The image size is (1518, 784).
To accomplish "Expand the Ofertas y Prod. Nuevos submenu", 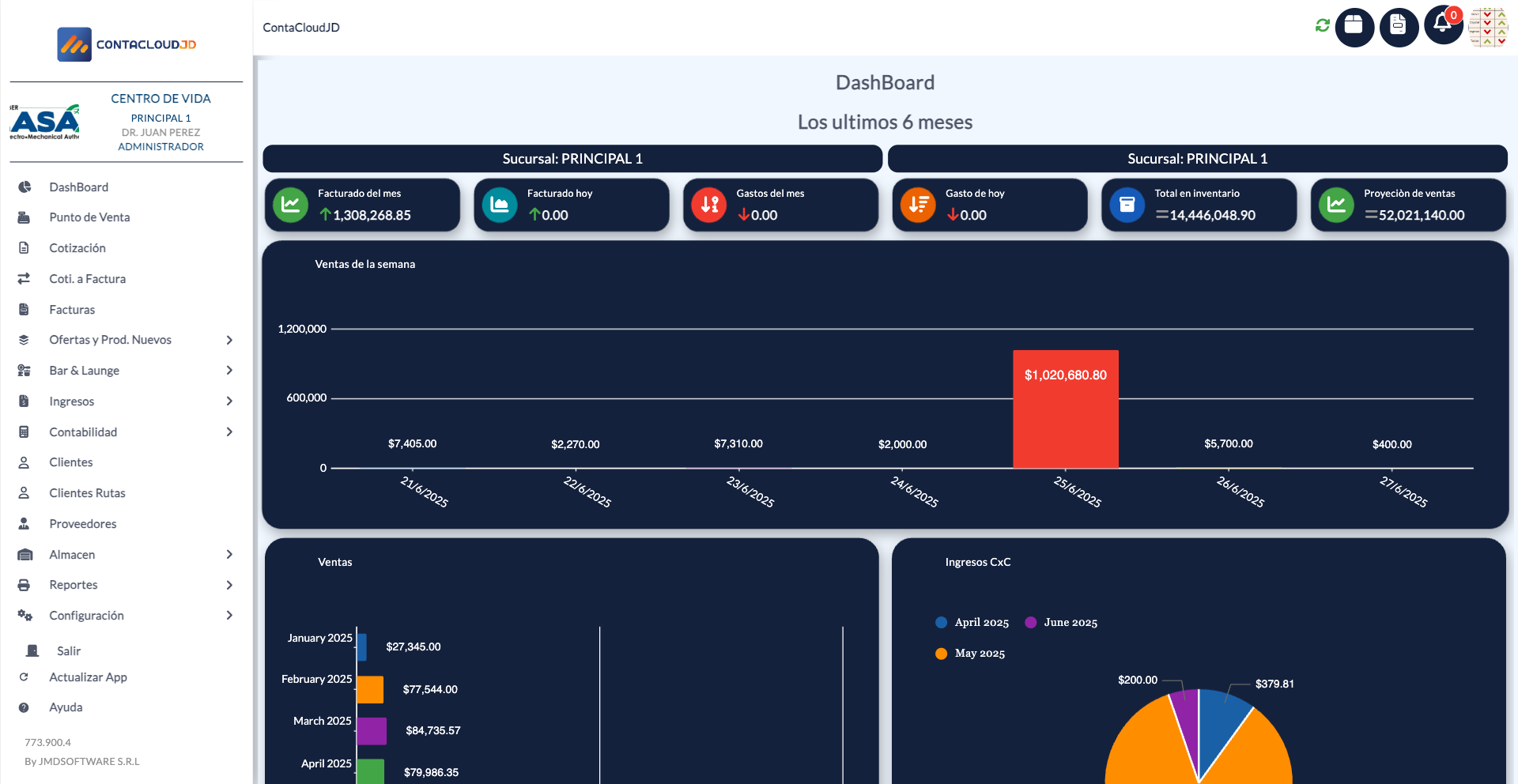I will (229, 340).
